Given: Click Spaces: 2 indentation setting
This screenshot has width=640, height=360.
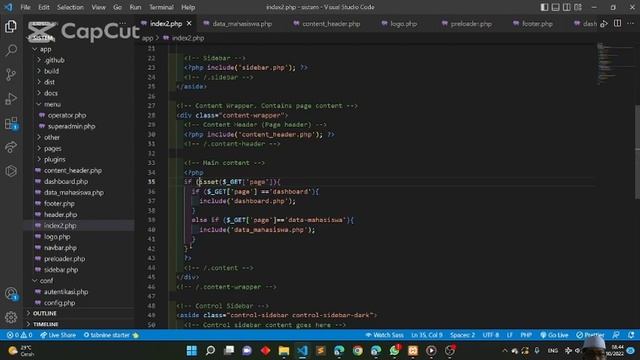Looking at the screenshot, I should pyautogui.click(x=462, y=335).
